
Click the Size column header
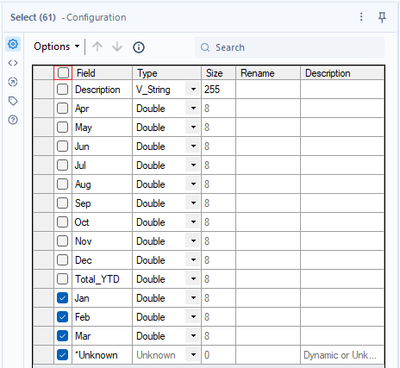(219, 73)
